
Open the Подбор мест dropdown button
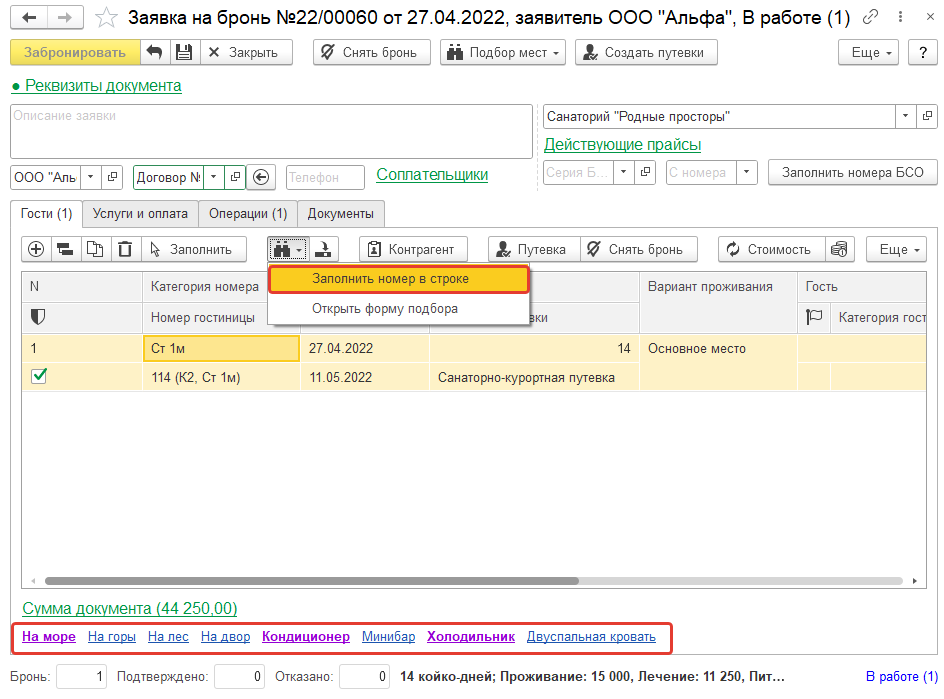click(503, 52)
